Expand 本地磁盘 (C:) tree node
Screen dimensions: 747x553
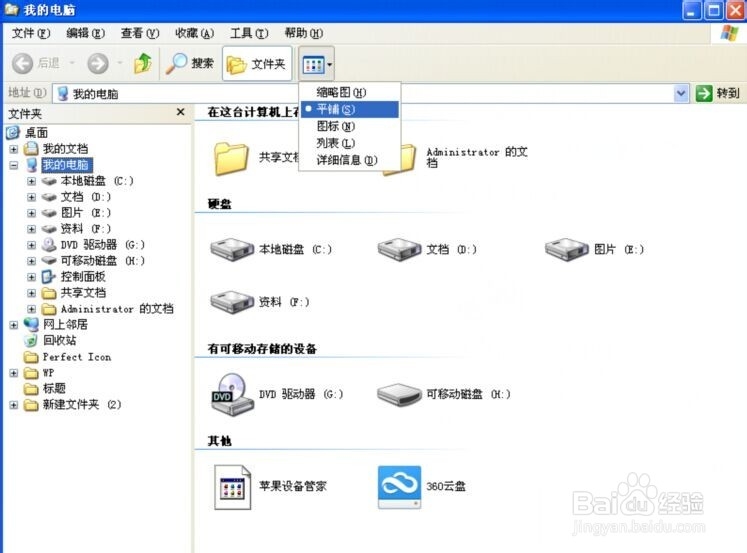click(x=31, y=181)
